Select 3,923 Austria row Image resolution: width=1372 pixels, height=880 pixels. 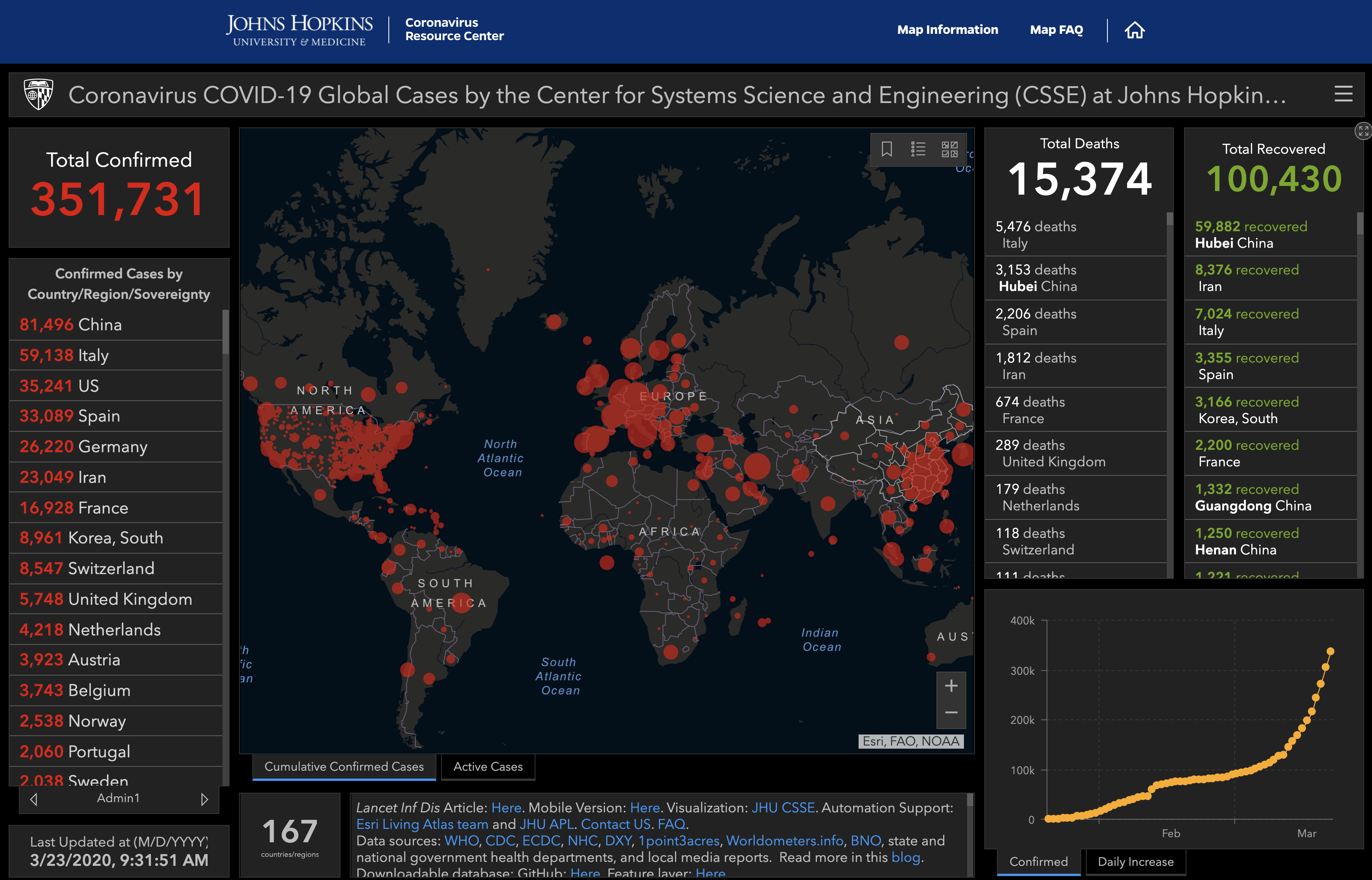[115, 660]
